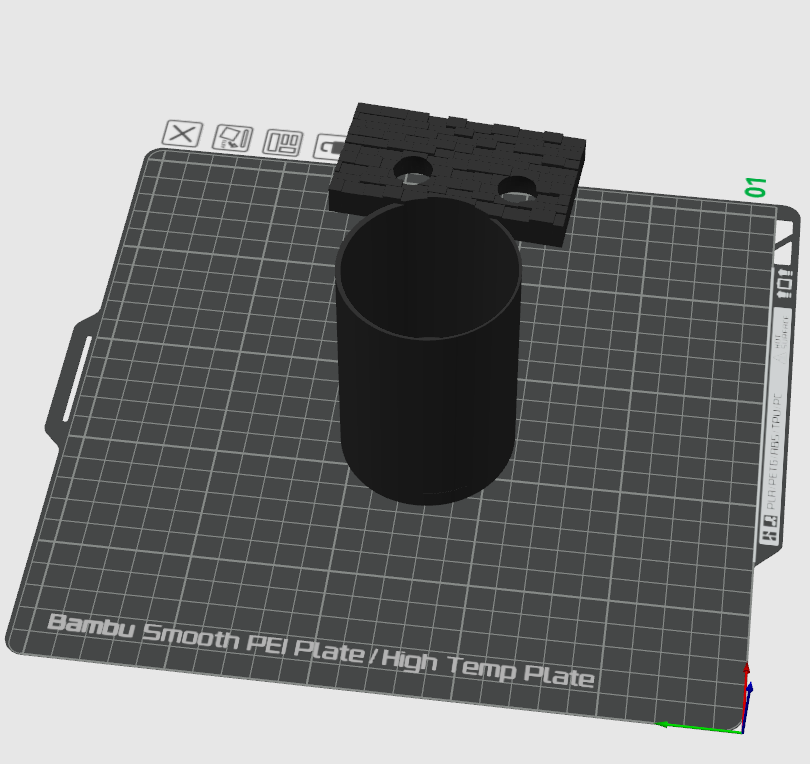Screen dimensions: 810x764
Task: Click the remove plate X icon
Action: pyautogui.click(x=183, y=134)
